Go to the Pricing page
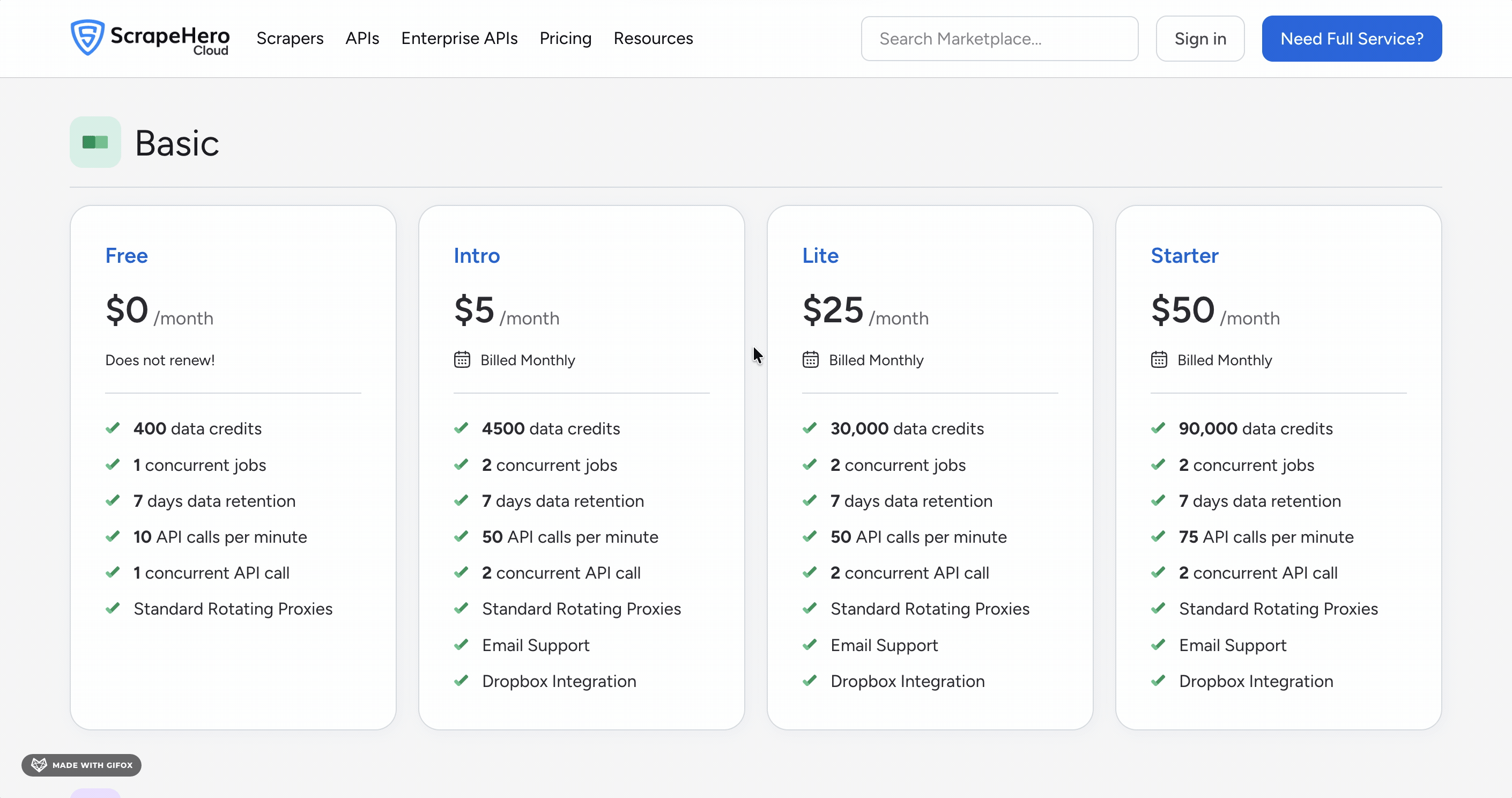 [565, 38]
